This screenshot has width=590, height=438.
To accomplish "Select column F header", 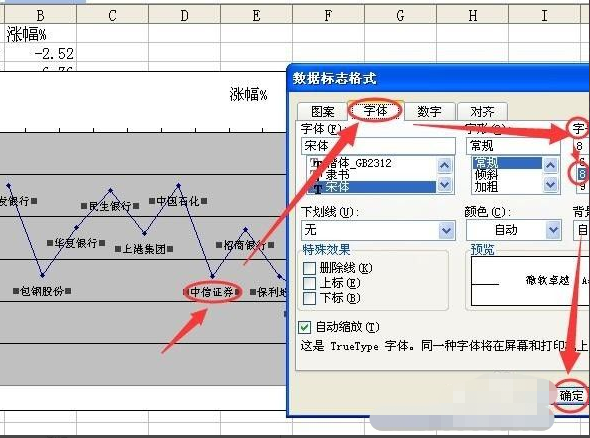I will pos(328,15).
